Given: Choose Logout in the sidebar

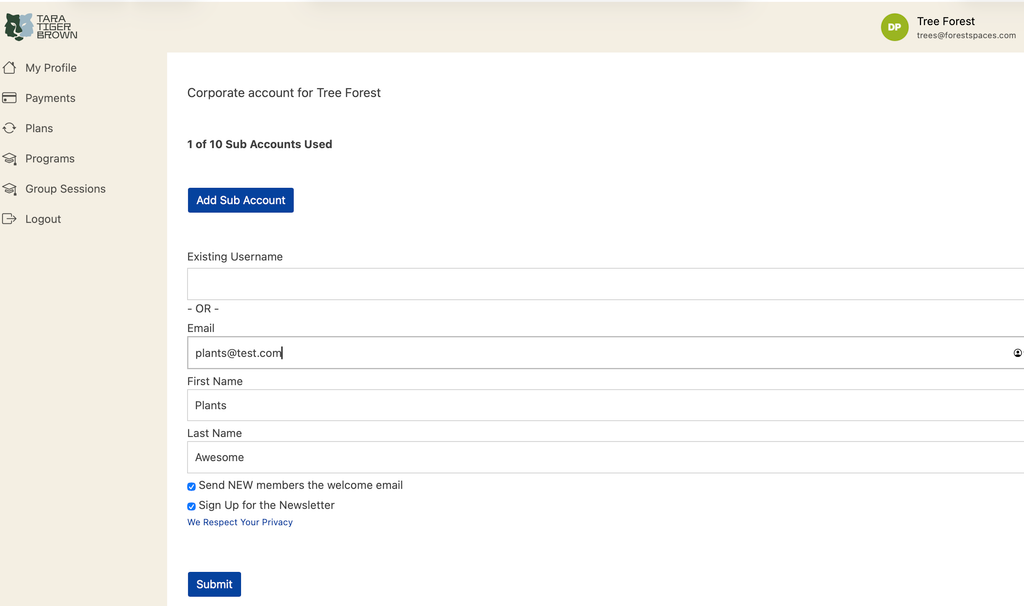Looking at the screenshot, I should click(43, 219).
